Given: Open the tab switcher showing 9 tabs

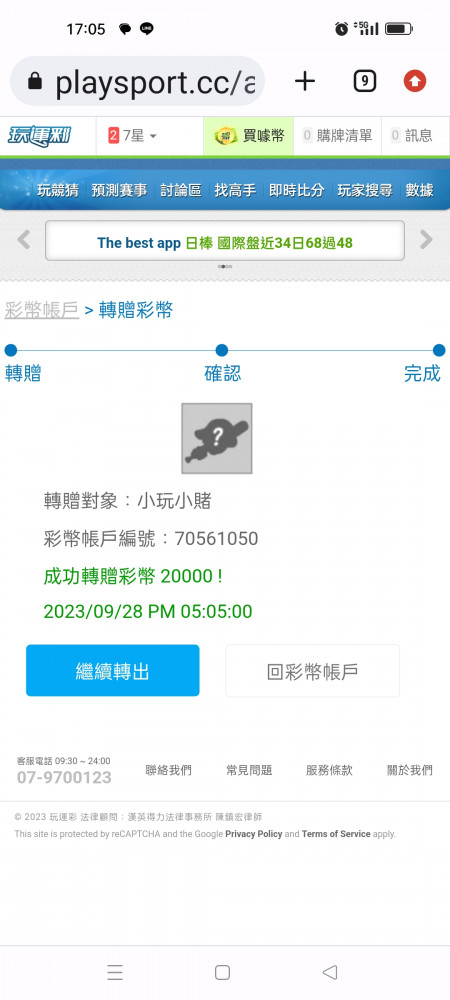Looking at the screenshot, I should (365, 81).
